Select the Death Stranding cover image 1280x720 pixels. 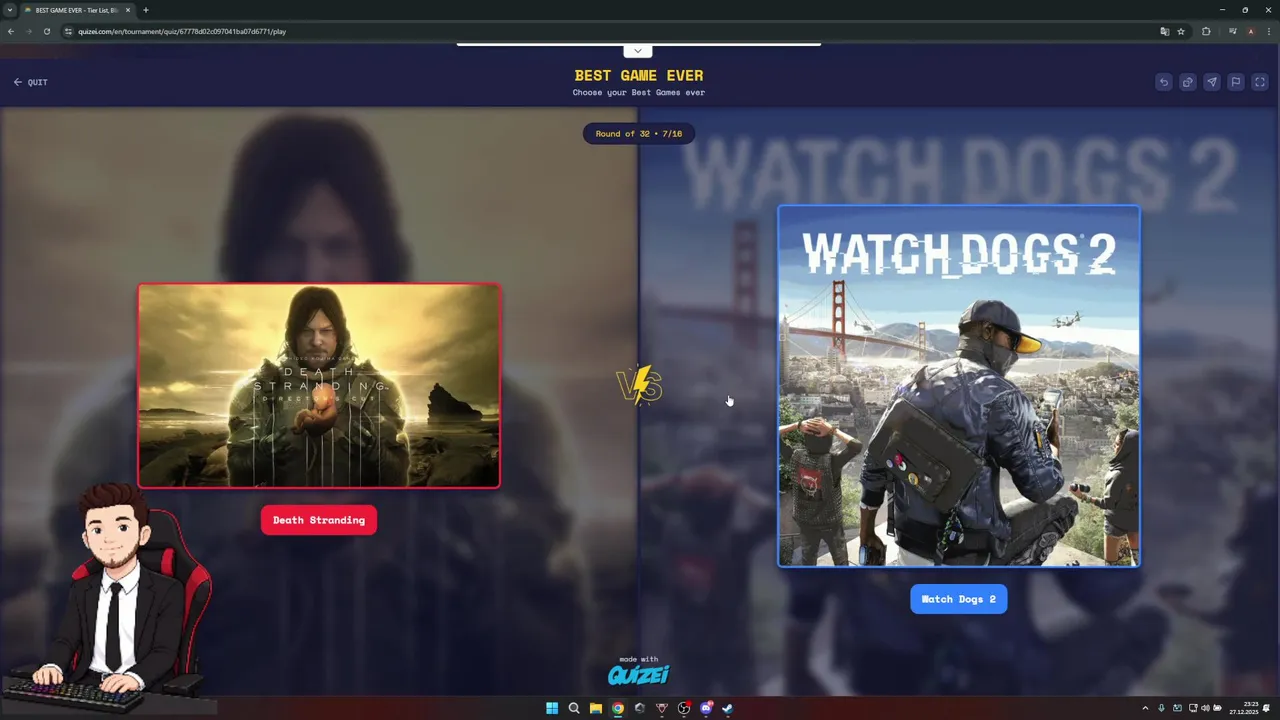tap(319, 386)
